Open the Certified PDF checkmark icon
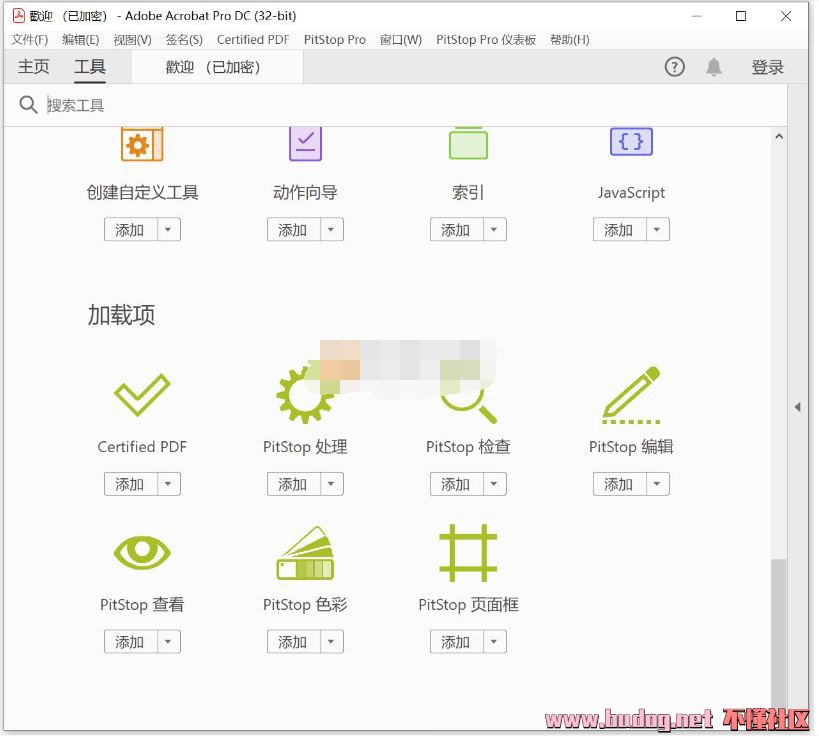819x740 pixels. (142, 395)
